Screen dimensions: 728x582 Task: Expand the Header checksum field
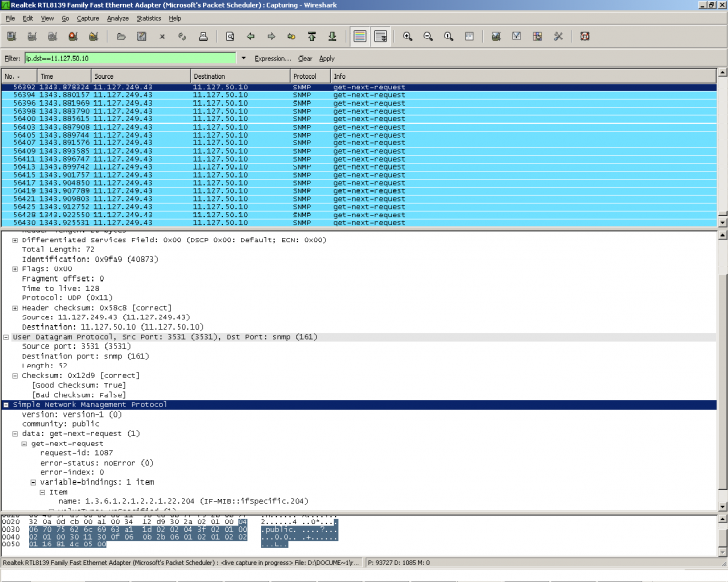(14, 308)
